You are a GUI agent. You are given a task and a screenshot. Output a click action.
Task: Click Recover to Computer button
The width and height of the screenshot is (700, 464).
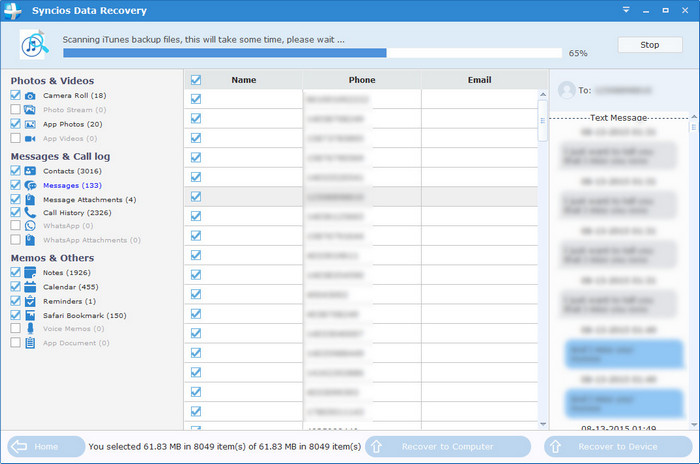448,447
